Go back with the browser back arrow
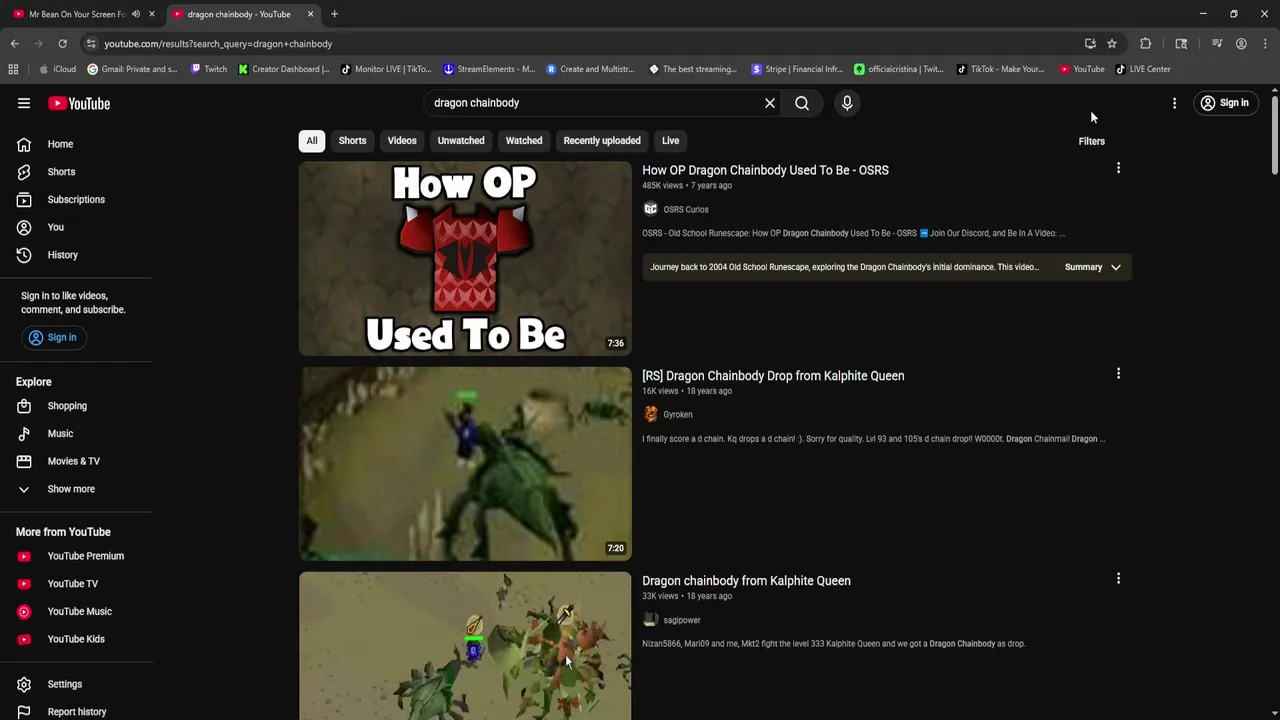The image size is (1280, 720). (14, 44)
